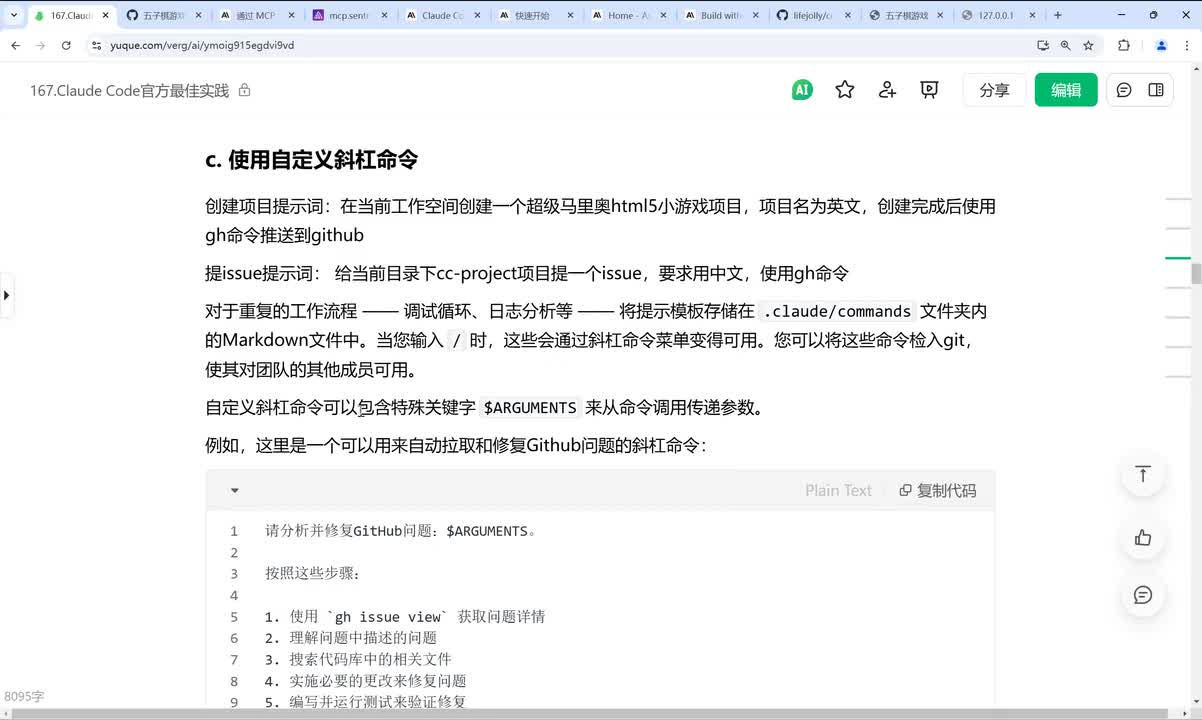Favorite the document with the star icon
The image size is (1202, 720).
[x=845, y=90]
